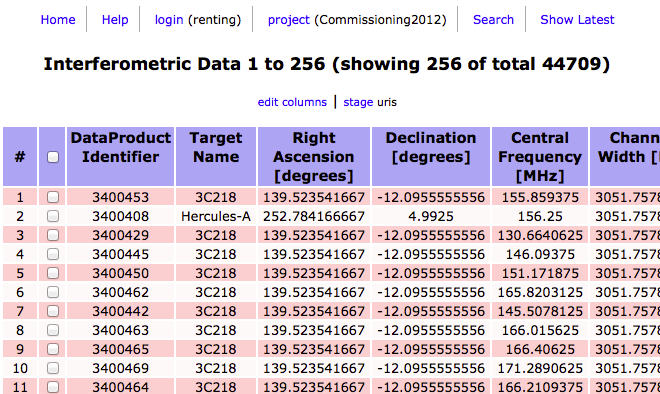Click the Target Name column header
660x394 pixels.
[216, 147]
